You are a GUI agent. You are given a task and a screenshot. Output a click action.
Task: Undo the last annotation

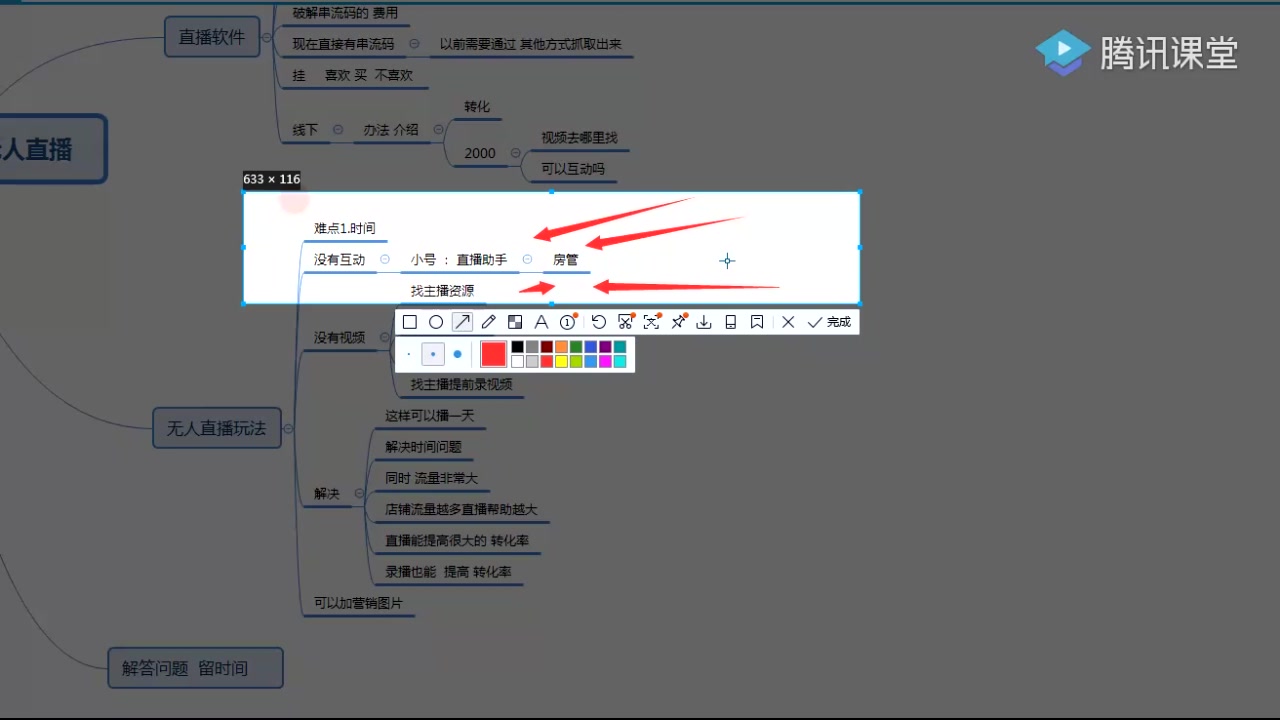pos(600,321)
